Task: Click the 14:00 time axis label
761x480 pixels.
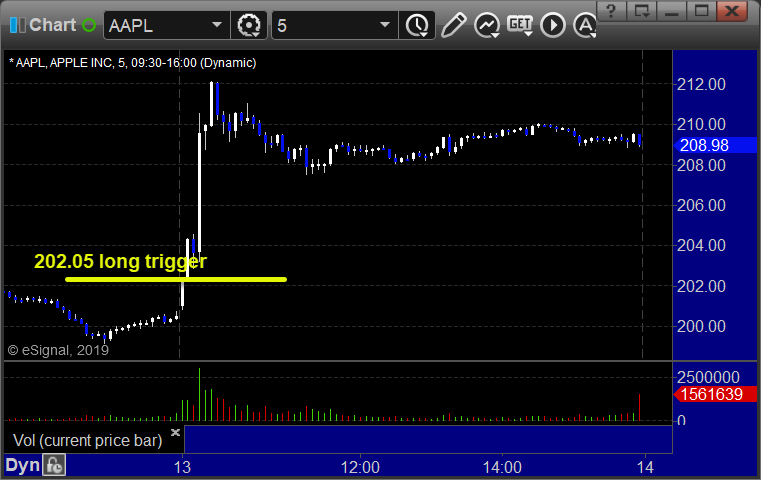Action: (x=502, y=467)
